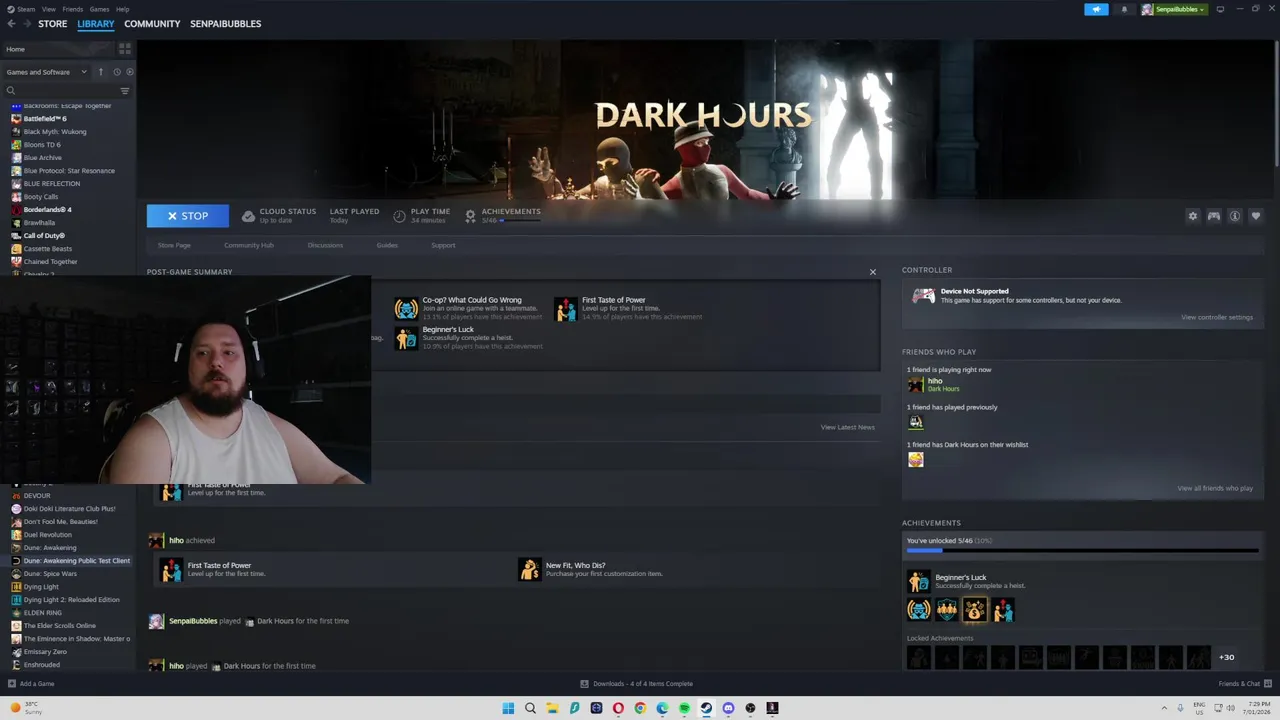Click the main page vertical scrollbar

[x=1276, y=105]
